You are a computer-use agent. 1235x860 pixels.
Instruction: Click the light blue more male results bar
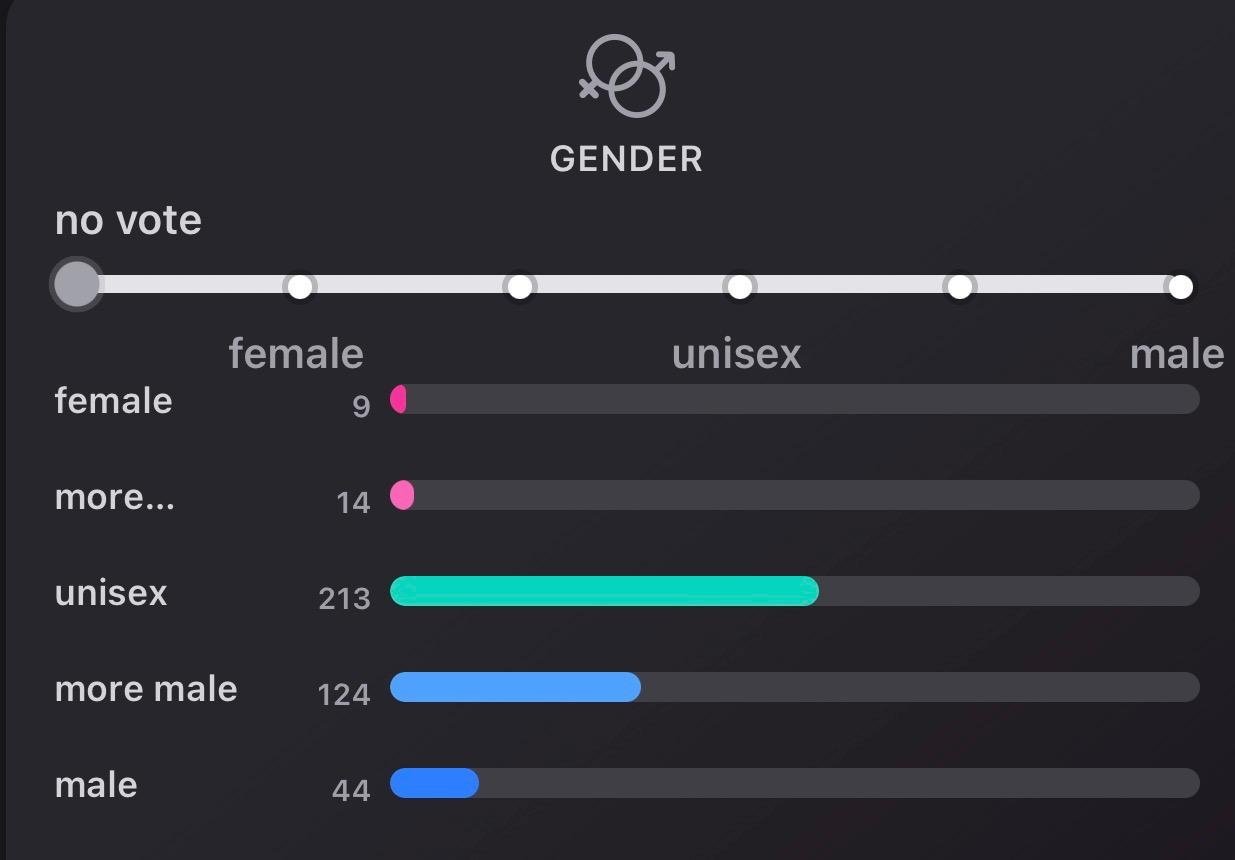click(x=515, y=687)
